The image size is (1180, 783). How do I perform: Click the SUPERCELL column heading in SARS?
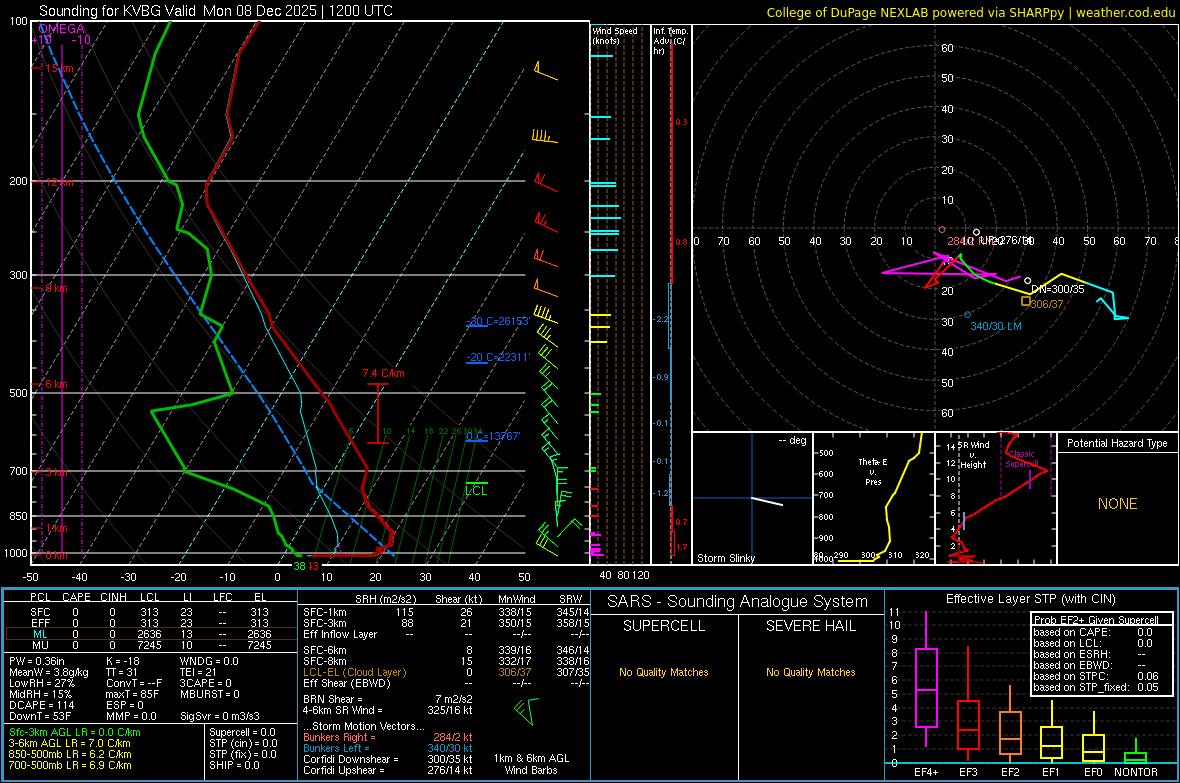(664, 626)
